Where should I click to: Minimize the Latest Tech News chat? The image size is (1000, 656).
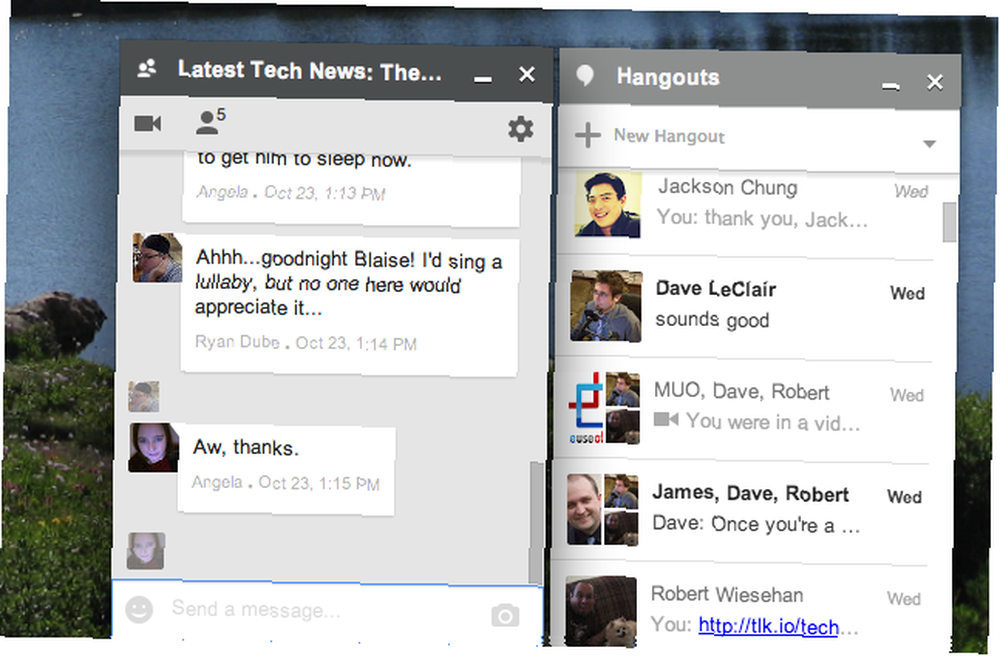483,78
